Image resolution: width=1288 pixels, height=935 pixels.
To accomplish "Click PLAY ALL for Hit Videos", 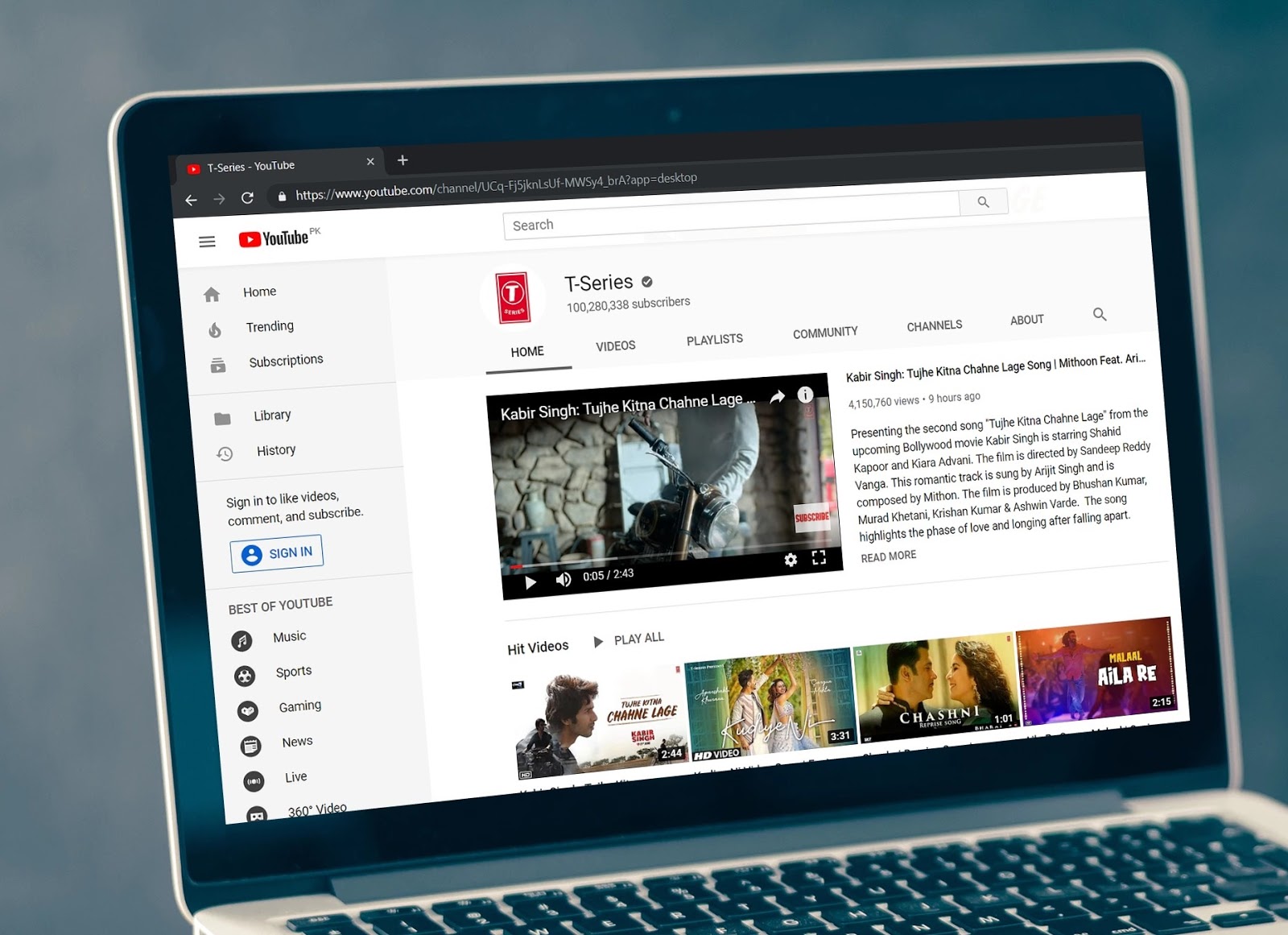I will [629, 639].
